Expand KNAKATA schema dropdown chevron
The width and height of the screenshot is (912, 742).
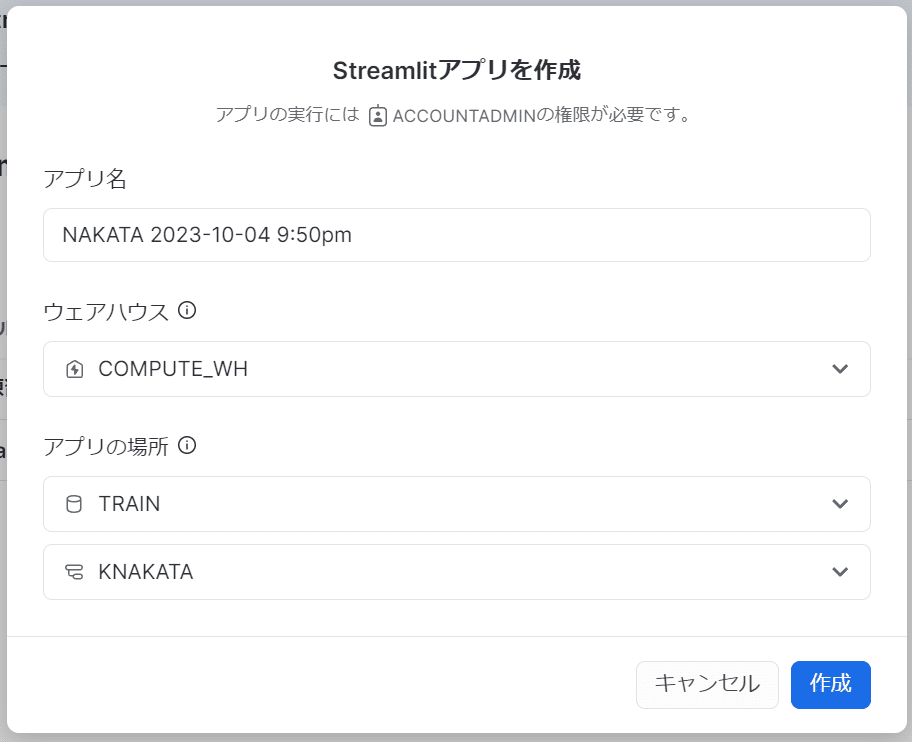840,572
